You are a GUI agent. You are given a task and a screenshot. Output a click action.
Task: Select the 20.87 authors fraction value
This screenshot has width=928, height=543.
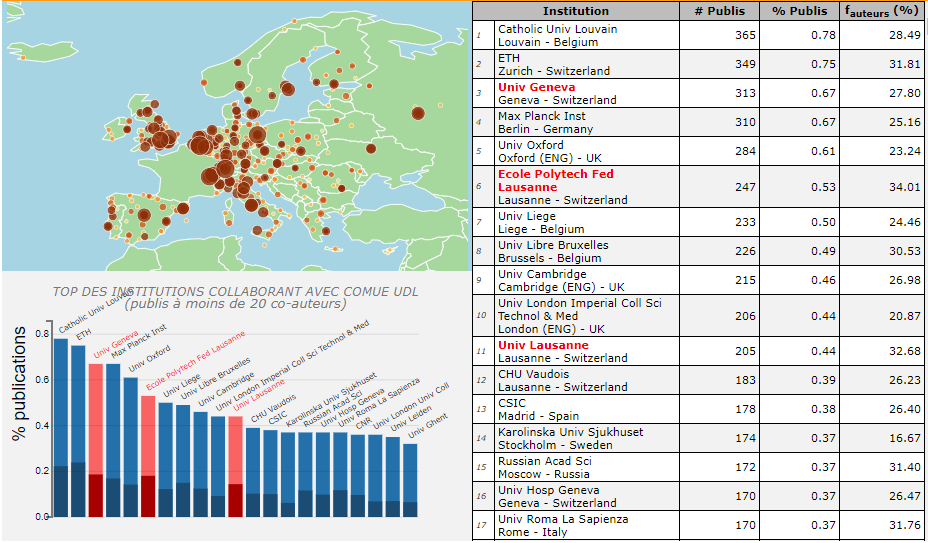coord(905,316)
